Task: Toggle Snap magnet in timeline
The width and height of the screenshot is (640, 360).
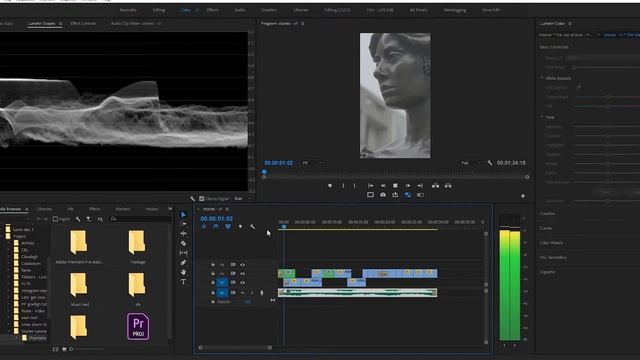Action: 216,227
